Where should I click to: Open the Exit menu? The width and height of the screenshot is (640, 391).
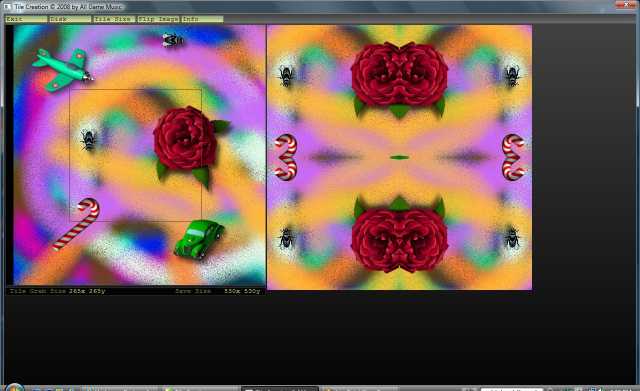pos(26,19)
